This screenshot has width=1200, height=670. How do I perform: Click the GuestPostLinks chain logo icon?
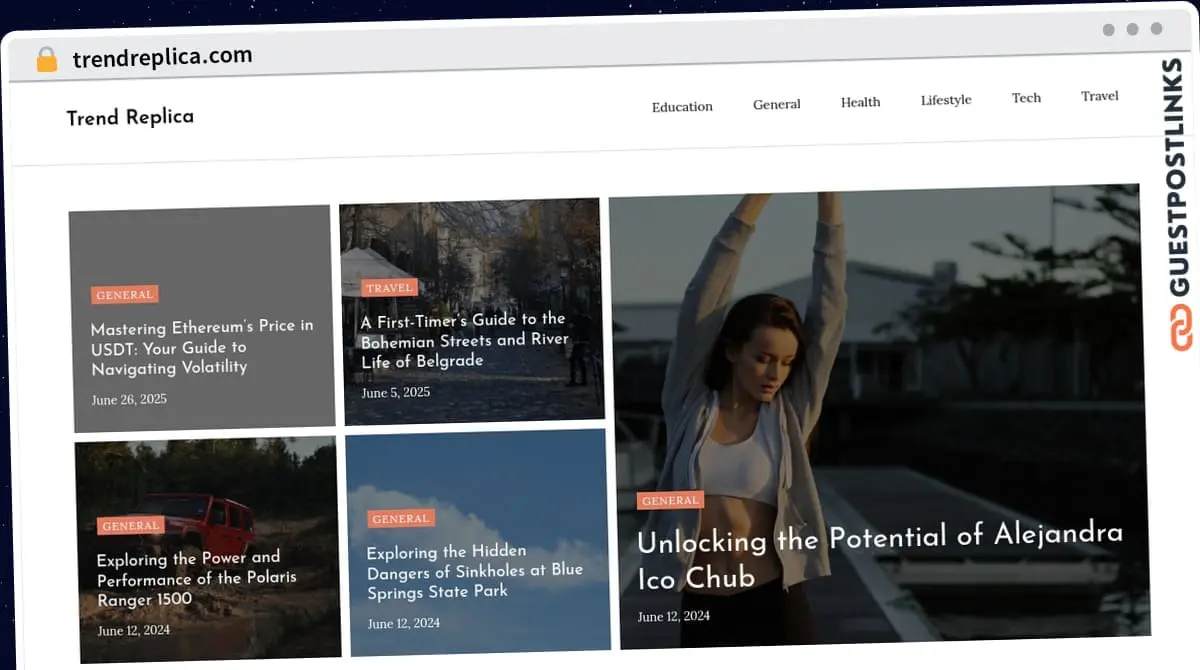tap(1182, 329)
